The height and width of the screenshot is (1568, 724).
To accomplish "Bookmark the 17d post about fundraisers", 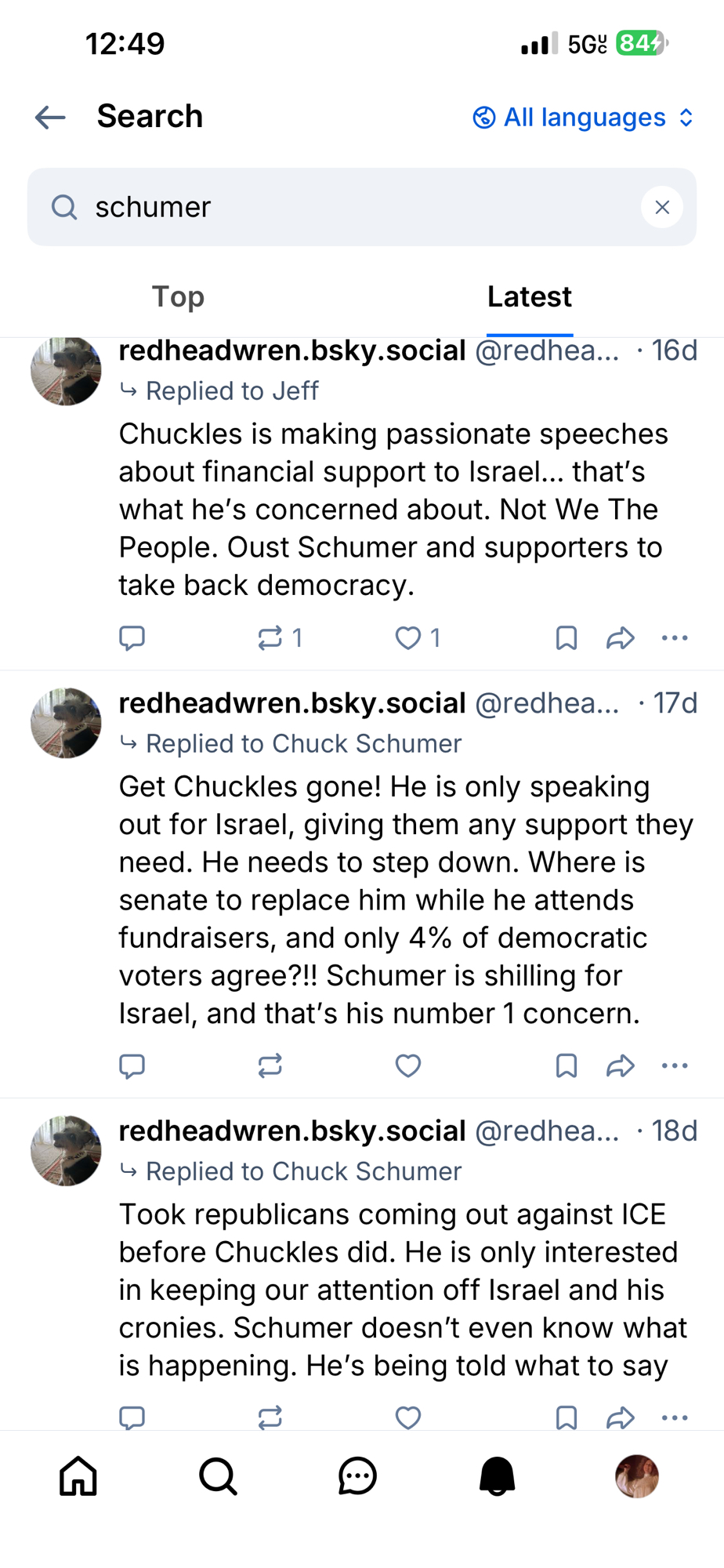I will point(566,1066).
